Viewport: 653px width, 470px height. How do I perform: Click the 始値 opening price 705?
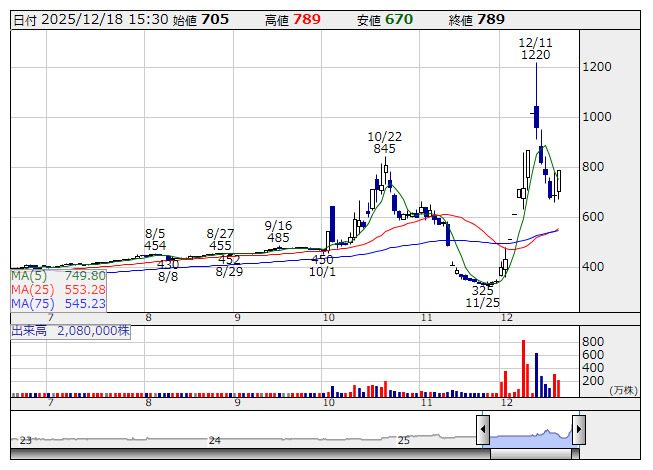[215, 19]
